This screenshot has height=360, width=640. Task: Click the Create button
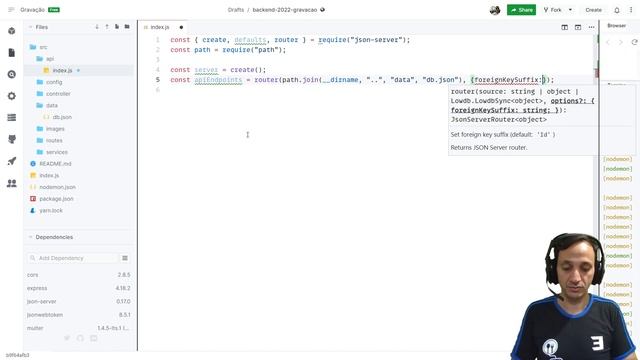coord(593,10)
